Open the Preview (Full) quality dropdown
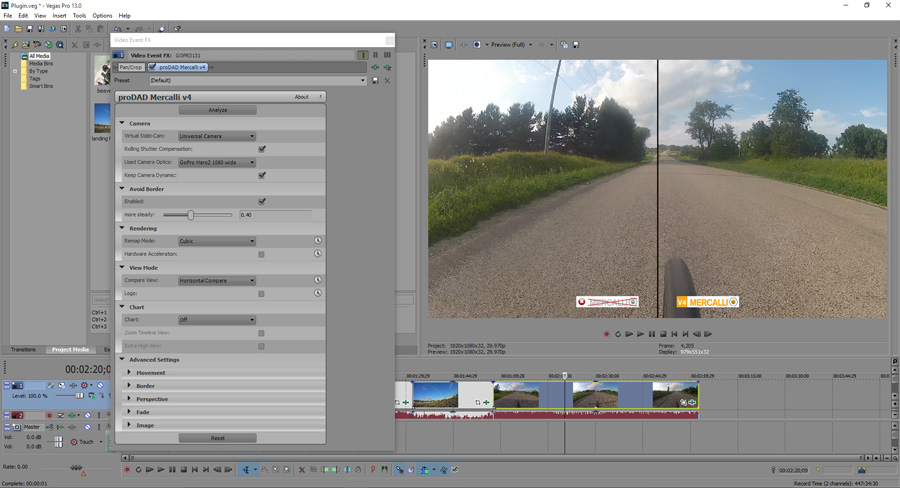This screenshot has width=900, height=488. click(x=511, y=45)
